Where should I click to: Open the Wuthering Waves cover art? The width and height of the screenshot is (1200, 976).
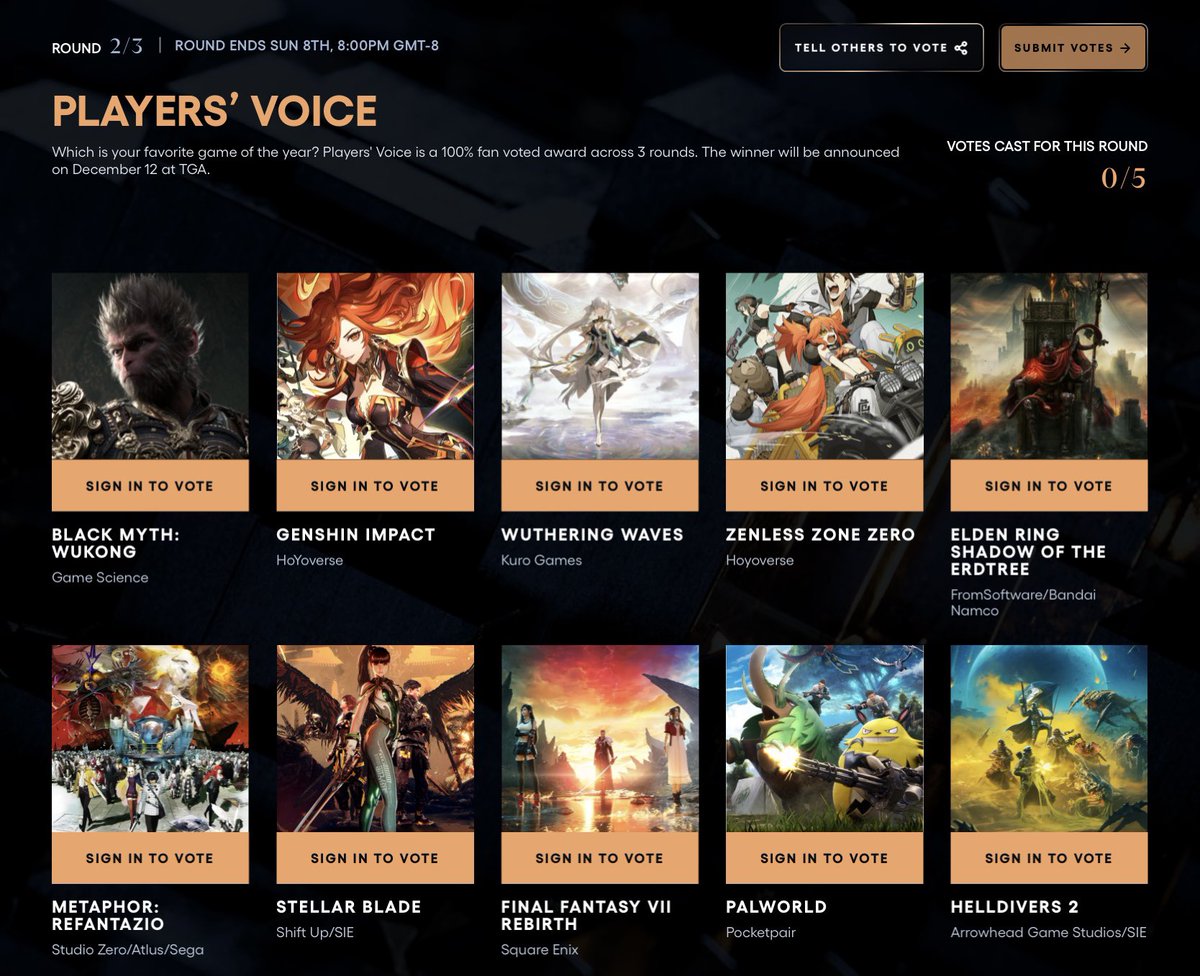tap(600, 366)
